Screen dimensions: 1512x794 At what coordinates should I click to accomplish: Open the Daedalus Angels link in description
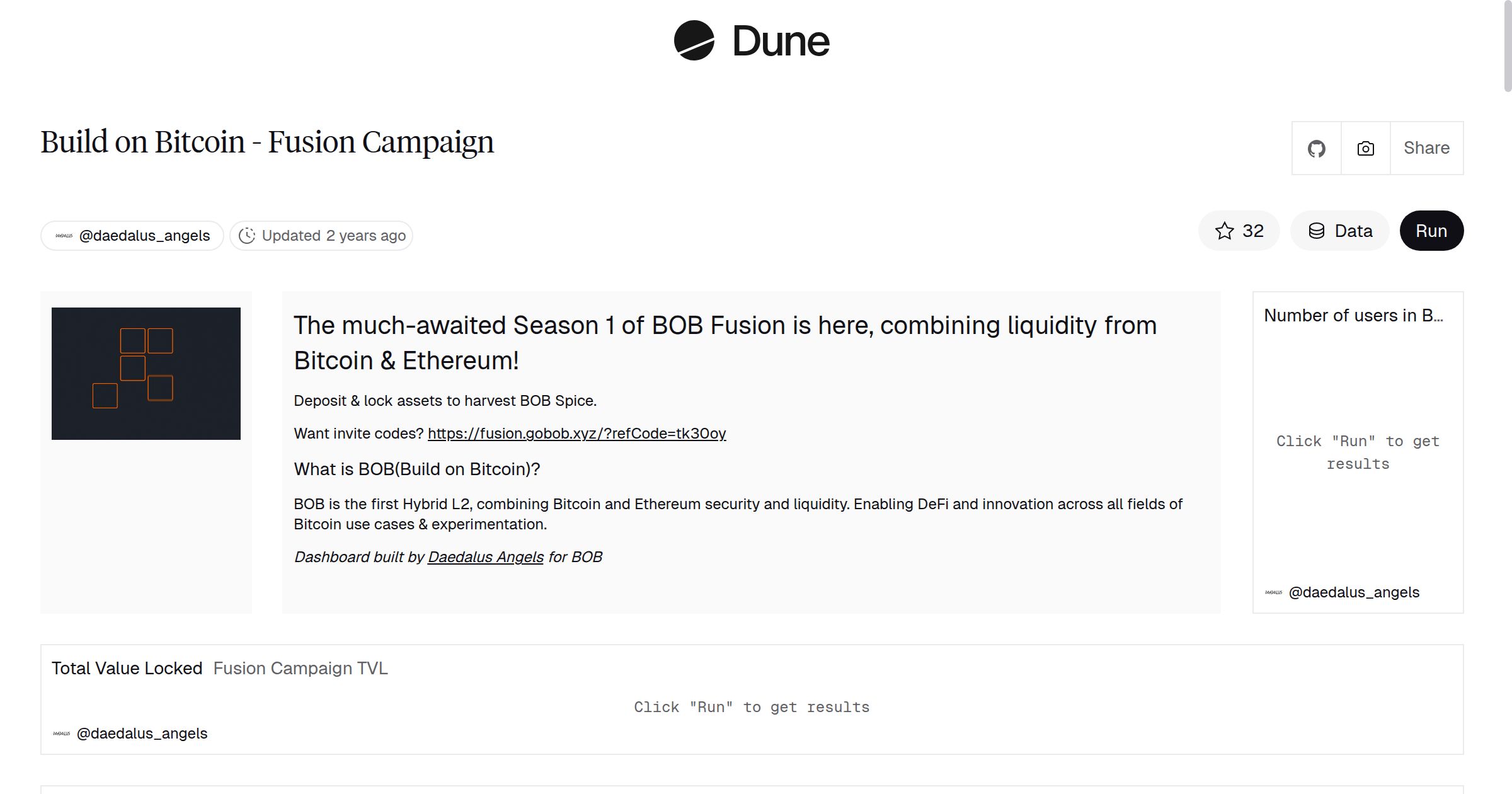click(485, 557)
